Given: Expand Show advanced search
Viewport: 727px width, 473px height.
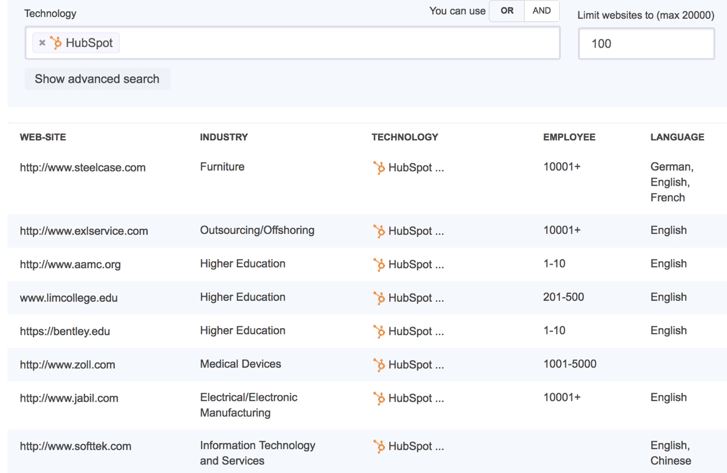Looking at the screenshot, I should point(97,79).
